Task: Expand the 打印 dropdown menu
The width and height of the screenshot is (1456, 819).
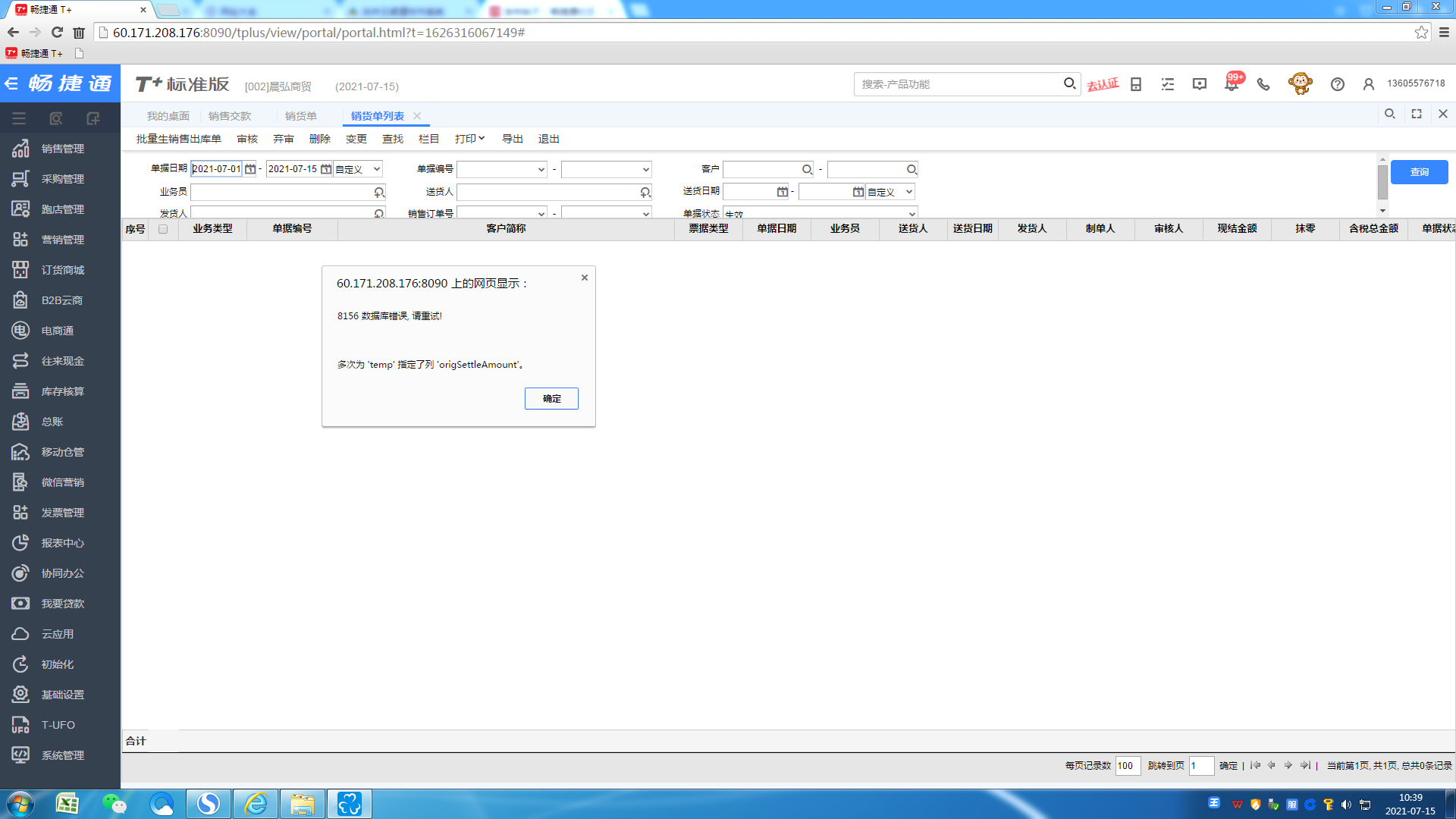Action: pos(469,139)
